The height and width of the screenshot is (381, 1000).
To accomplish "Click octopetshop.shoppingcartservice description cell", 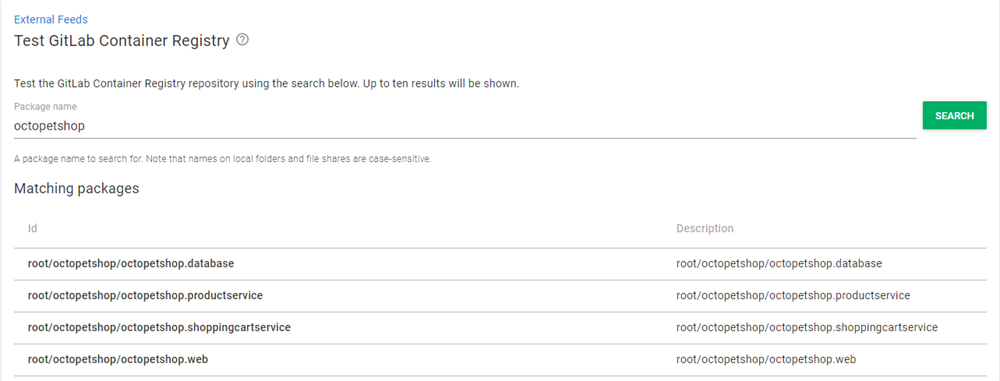I will (807, 327).
